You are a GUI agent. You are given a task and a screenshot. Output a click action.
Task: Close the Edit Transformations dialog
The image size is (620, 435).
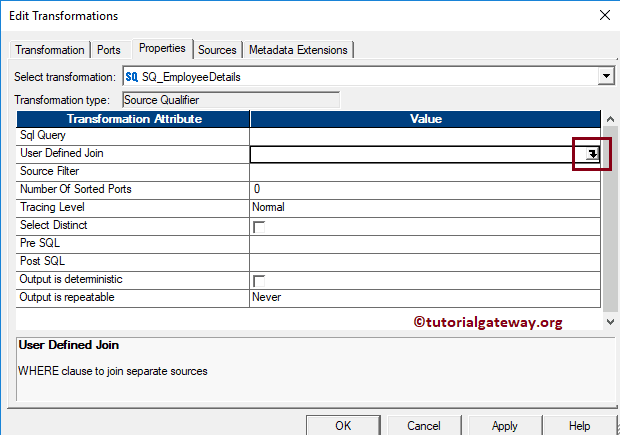pyautogui.click(x=602, y=15)
